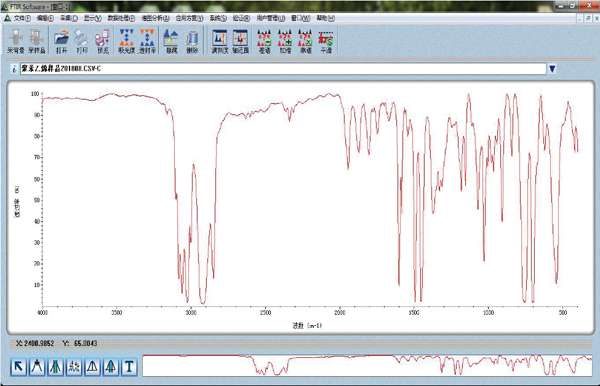
Task: Select the arrow pointer tool at bottom
Action: tap(18, 367)
